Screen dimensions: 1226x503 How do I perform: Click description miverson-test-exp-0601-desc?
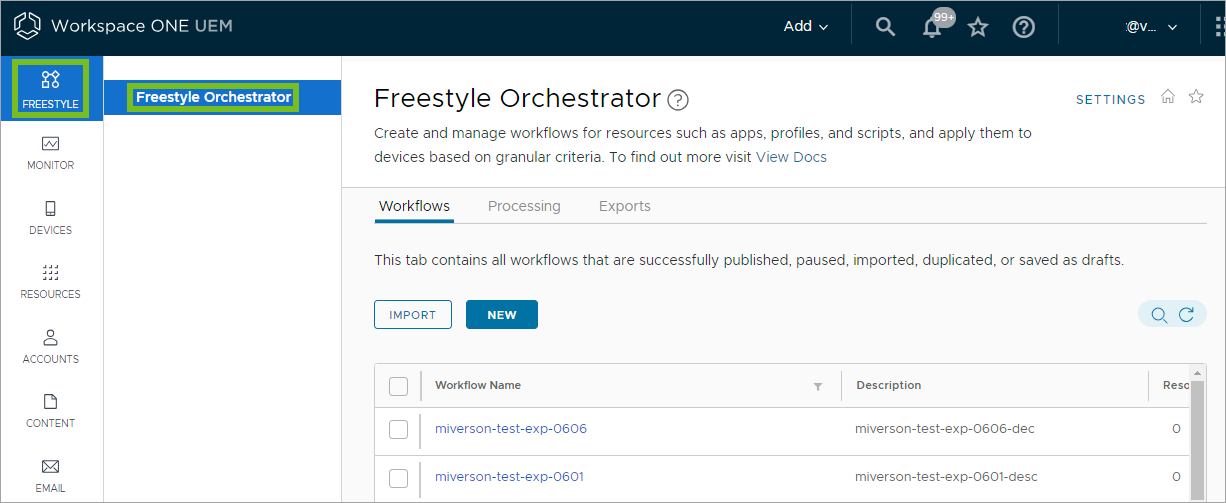[947, 477]
